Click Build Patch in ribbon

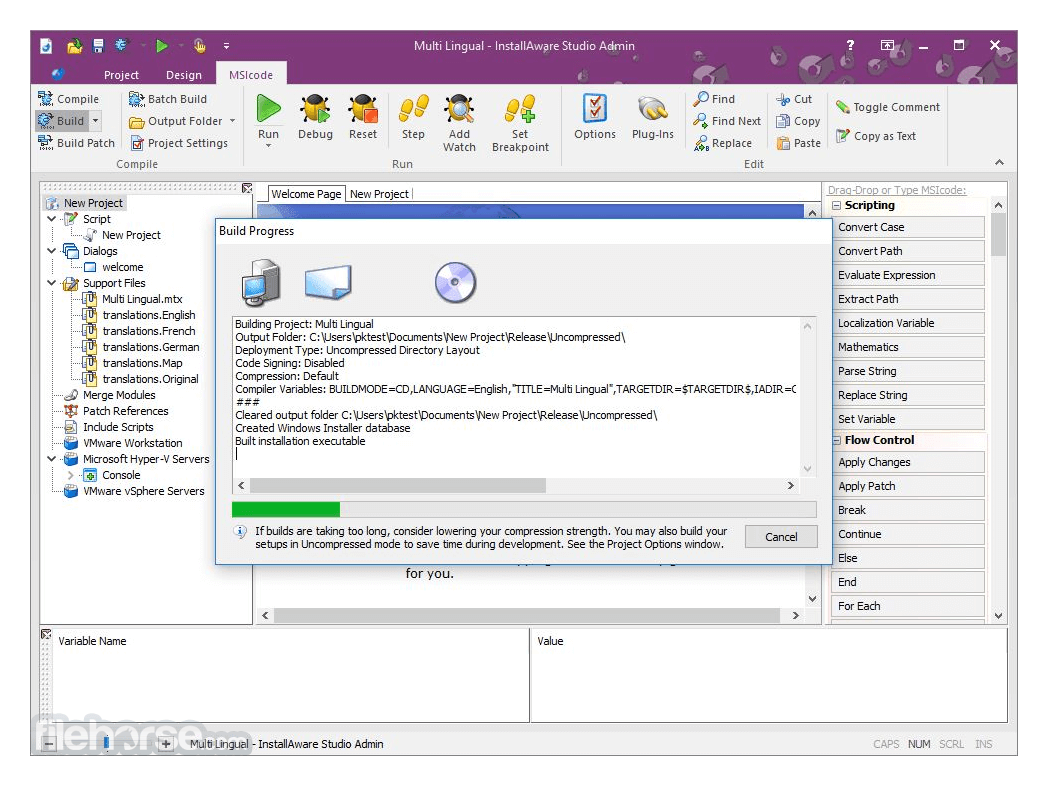[76, 143]
